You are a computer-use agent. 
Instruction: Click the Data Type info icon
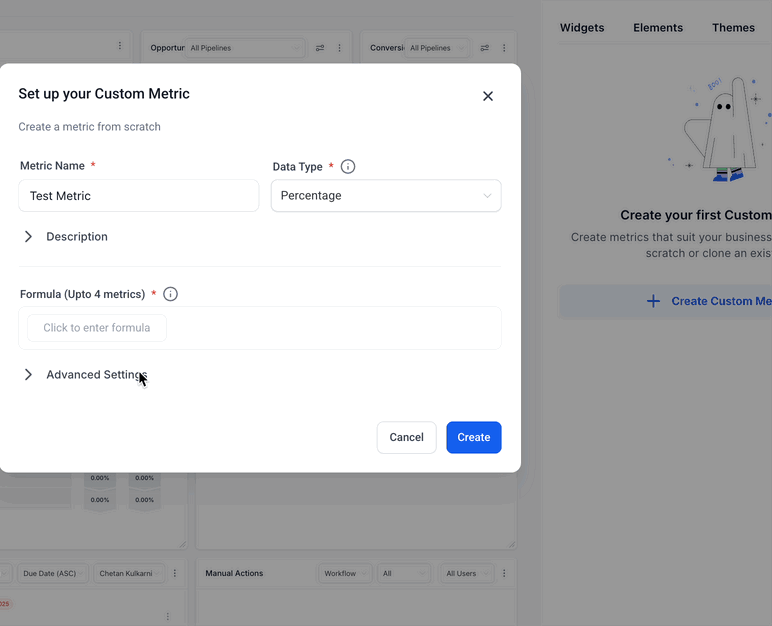pyautogui.click(x=348, y=166)
